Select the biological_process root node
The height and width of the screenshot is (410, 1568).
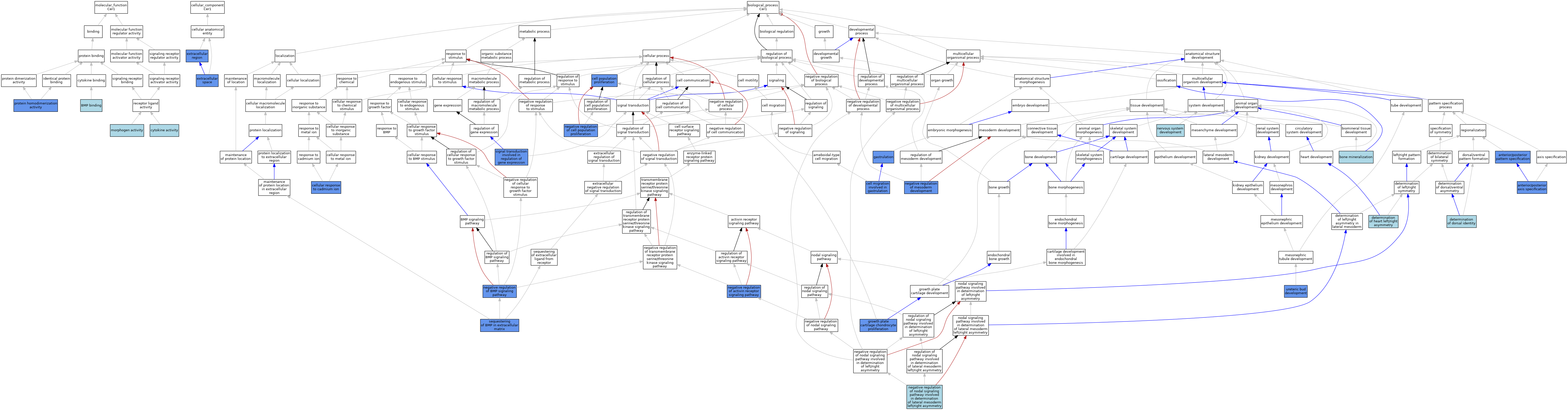coord(763,7)
